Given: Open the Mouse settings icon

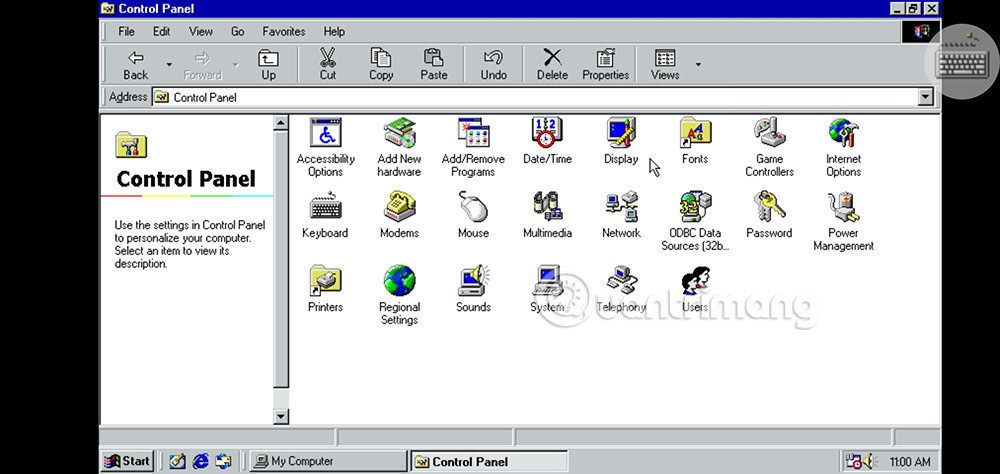Looking at the screenshot, I should 473,207.
